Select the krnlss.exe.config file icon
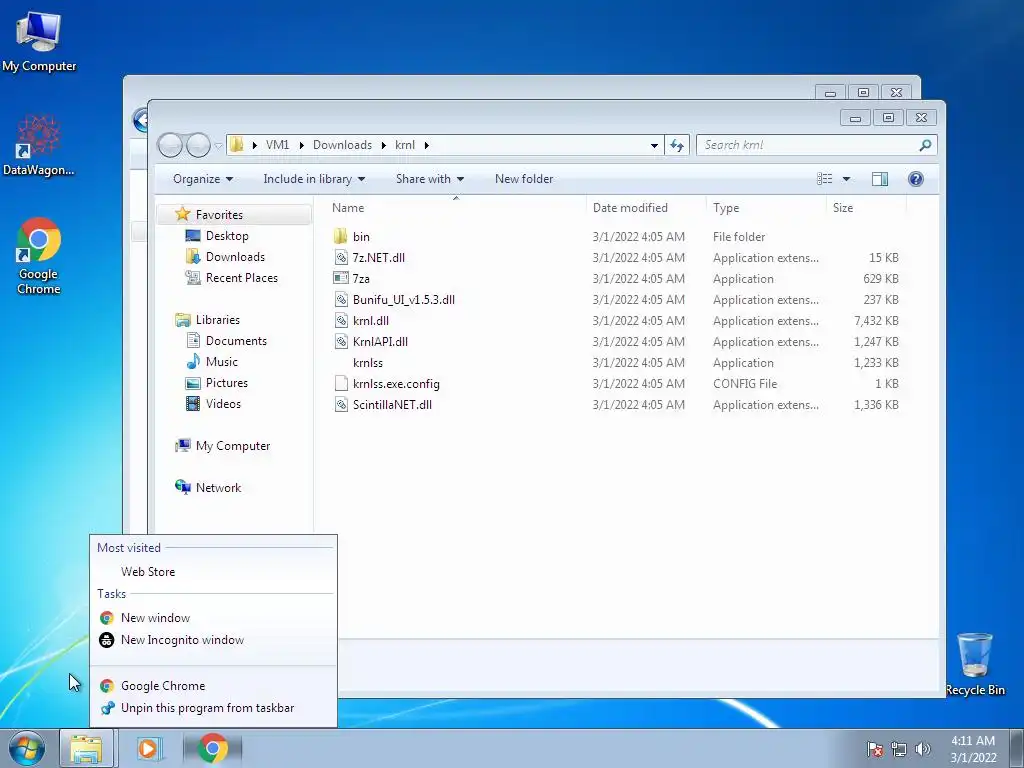 click(341, 383)
